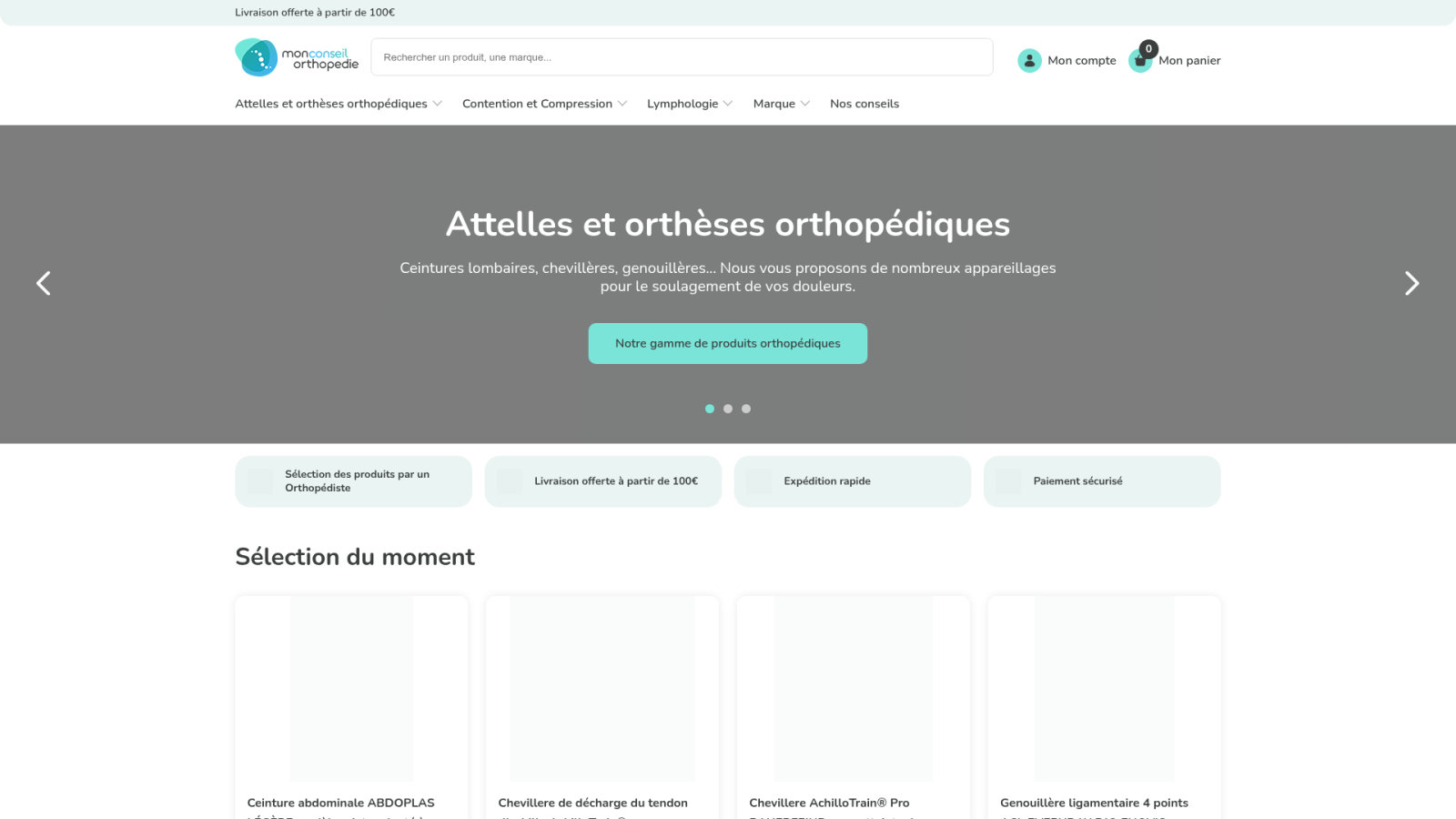
Task: Expand Attelles et orthèses orthopédiques menu
Action: (x=339, y=104)
